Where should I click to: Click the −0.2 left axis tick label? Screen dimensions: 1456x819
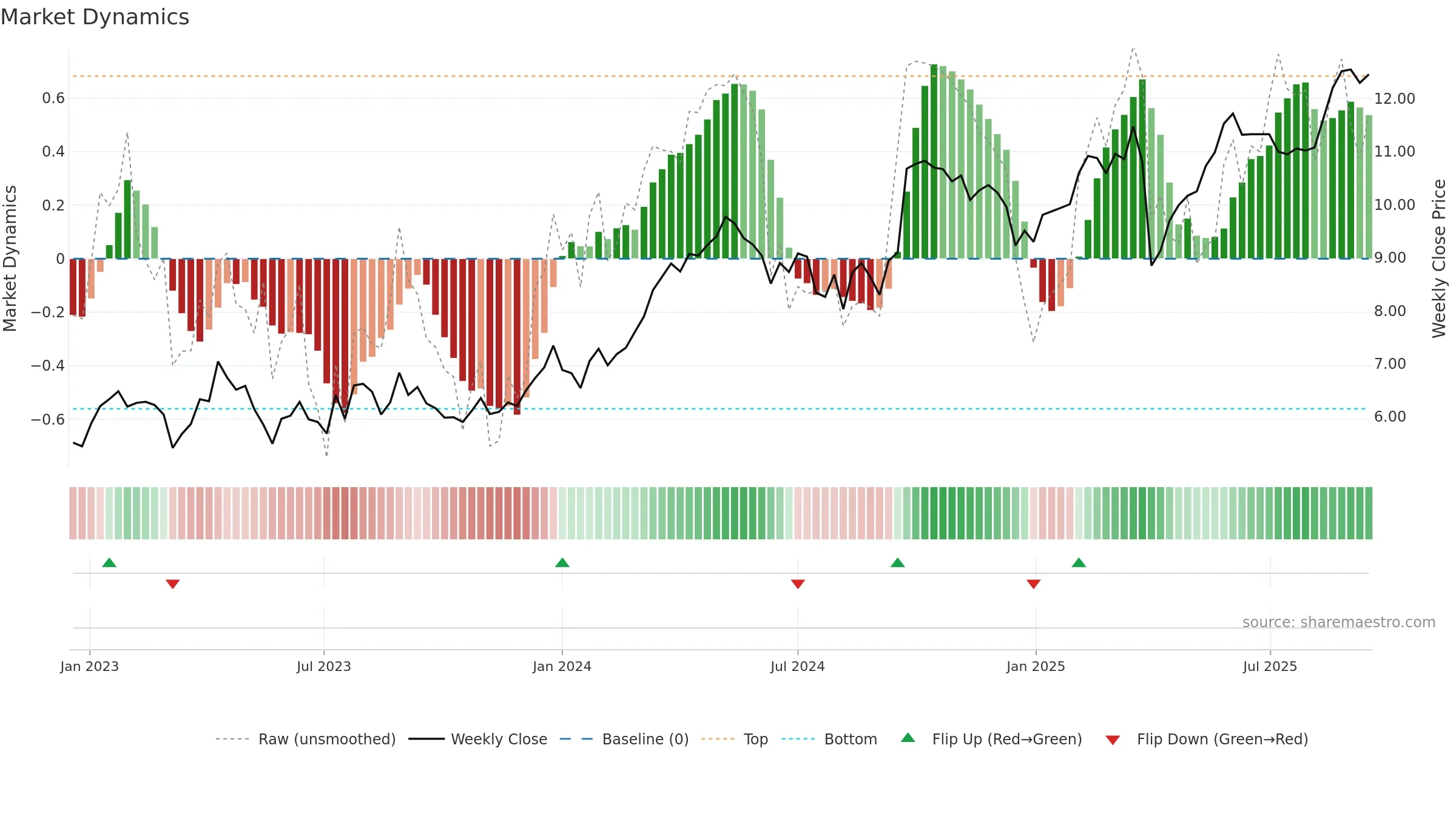coord(48,312)
